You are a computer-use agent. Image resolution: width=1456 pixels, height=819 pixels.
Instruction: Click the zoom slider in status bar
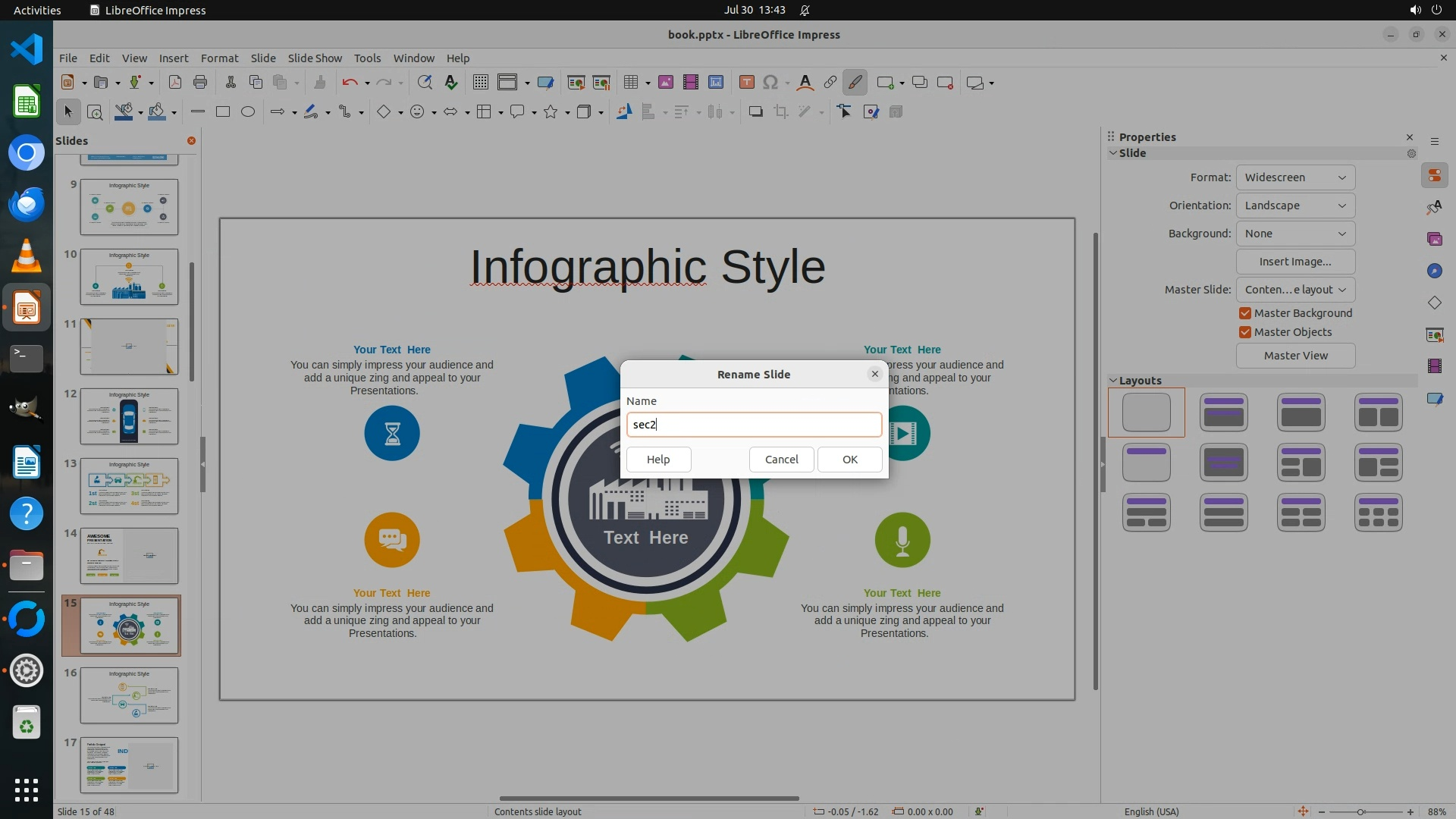pyautogui.click(x=1360, y=811)
